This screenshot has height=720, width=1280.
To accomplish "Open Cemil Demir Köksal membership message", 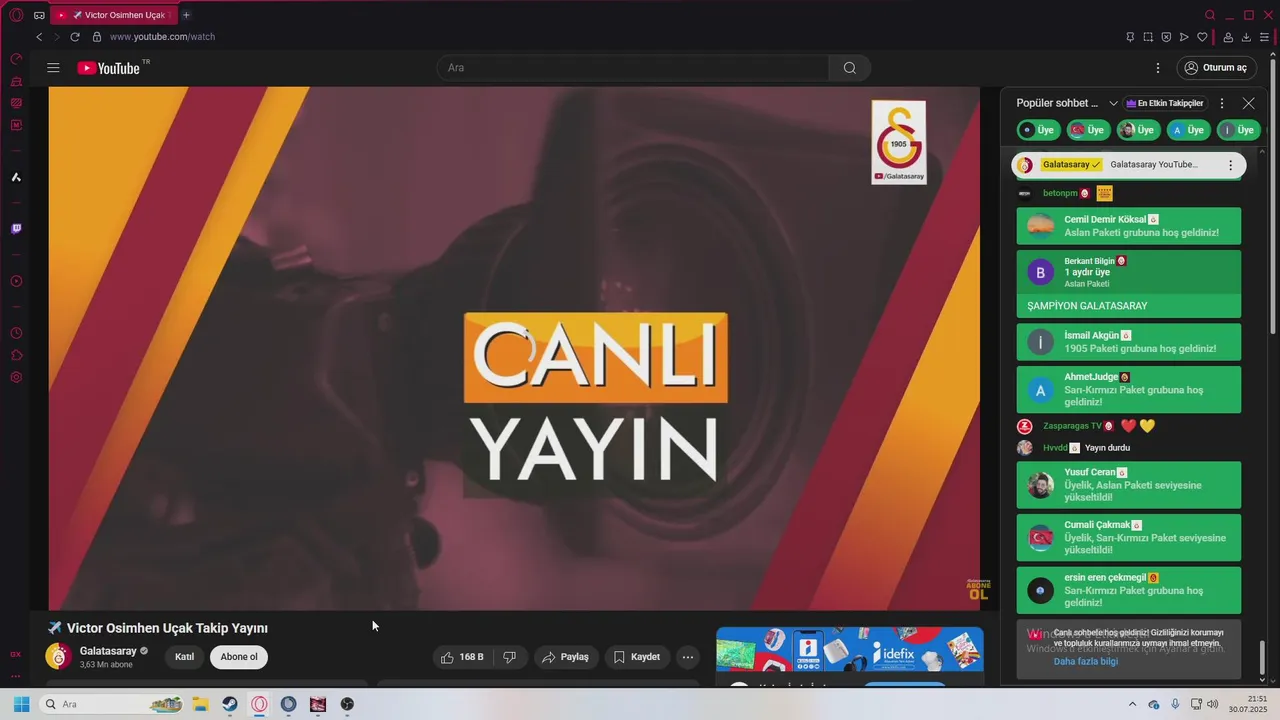I will click(1129, 226).
